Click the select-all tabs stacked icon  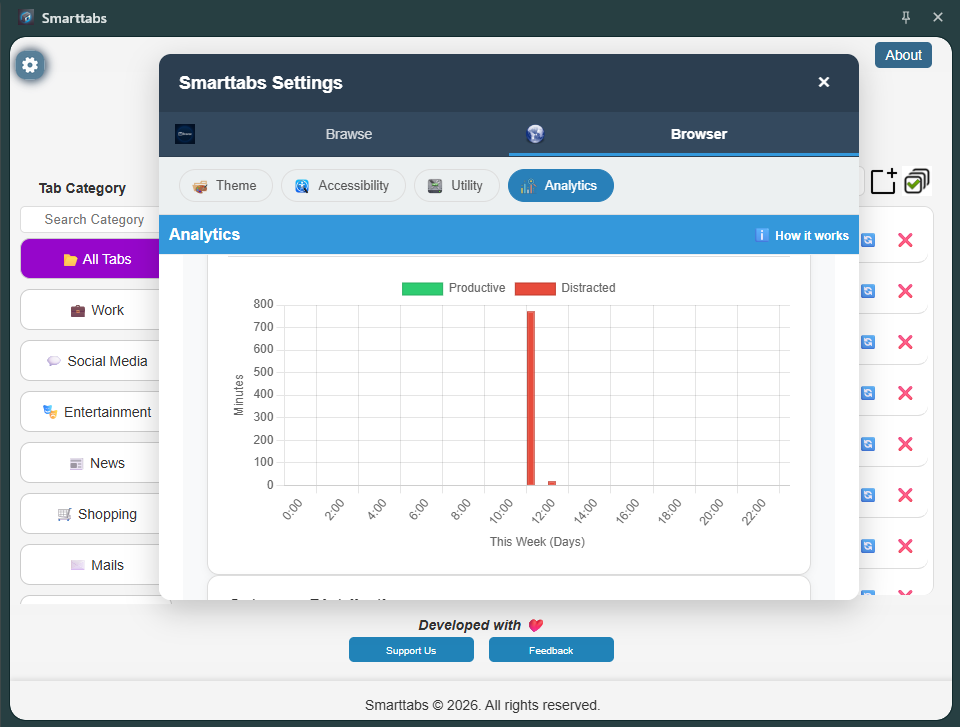pos(916,181)
